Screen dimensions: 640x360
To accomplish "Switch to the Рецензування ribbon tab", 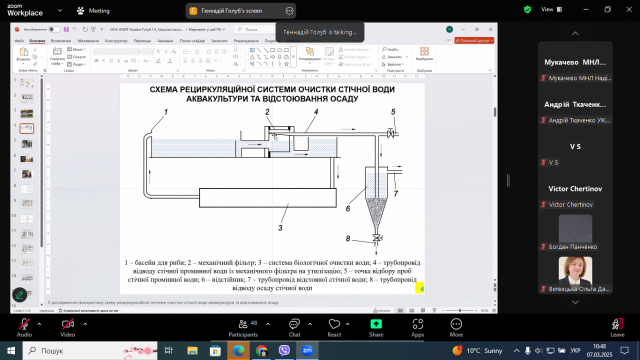I will coord(246,41).
